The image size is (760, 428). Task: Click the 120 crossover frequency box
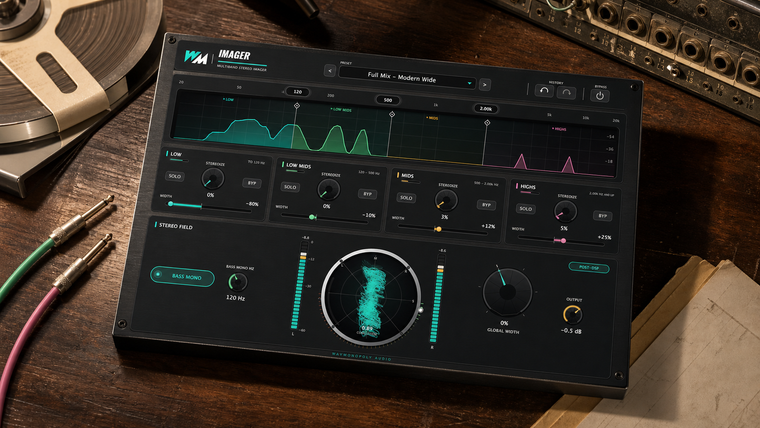point(298,92)
